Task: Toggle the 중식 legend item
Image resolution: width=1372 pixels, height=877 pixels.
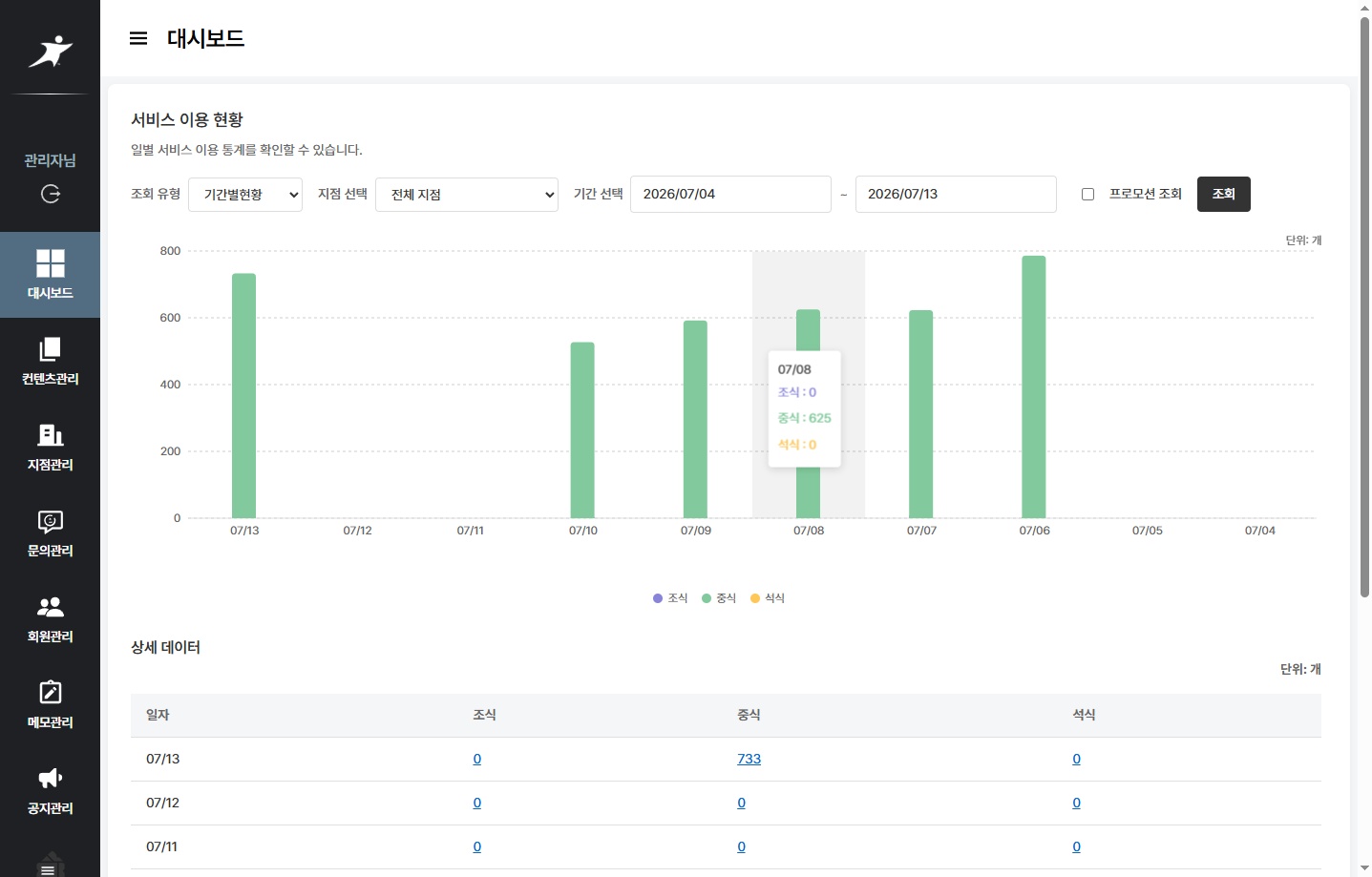Action: coord(719,598)
